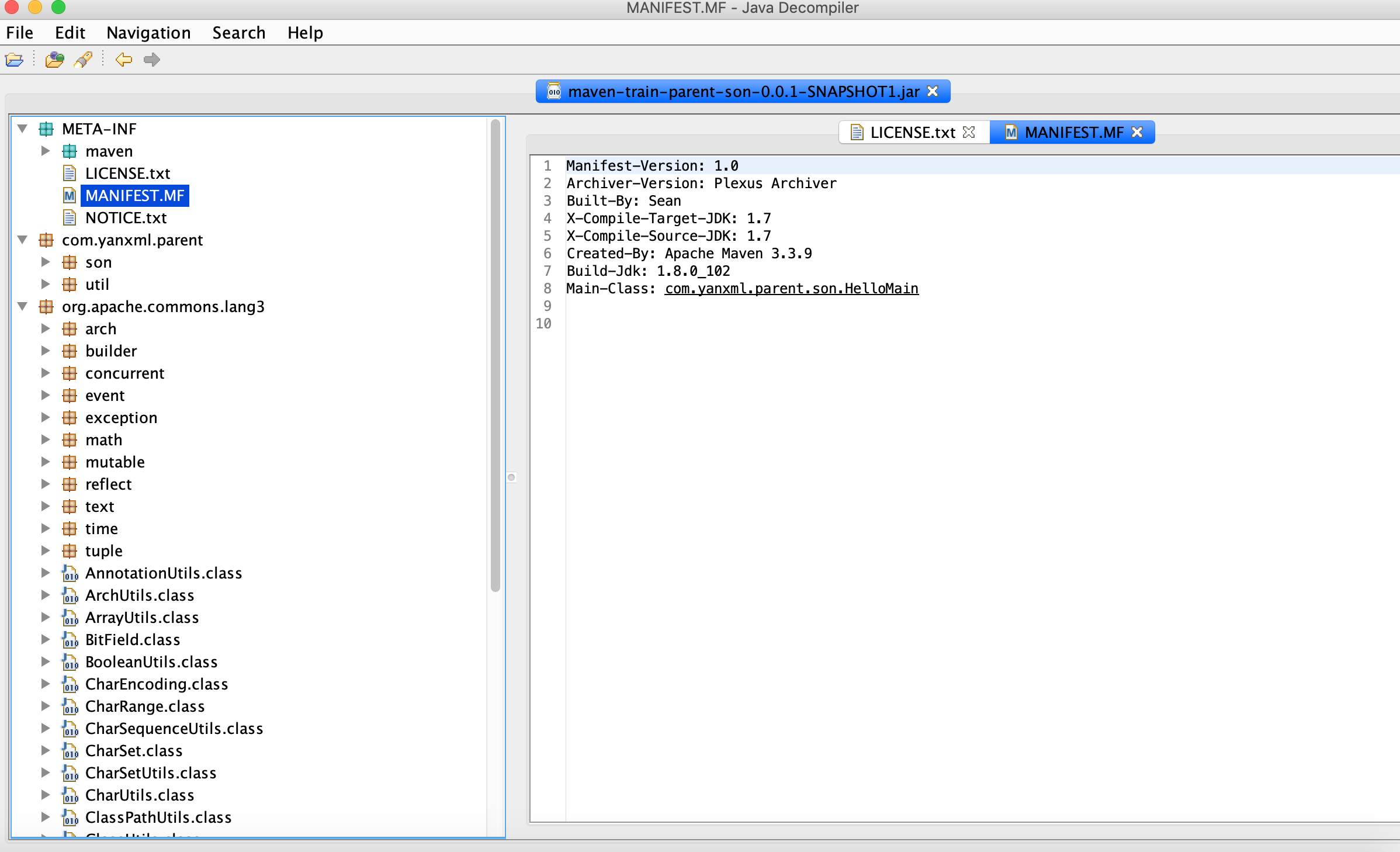Collapse the org.apache.commons.lang3 package
The width and height of the screenshot is (1400, 852).
(23, 306)
